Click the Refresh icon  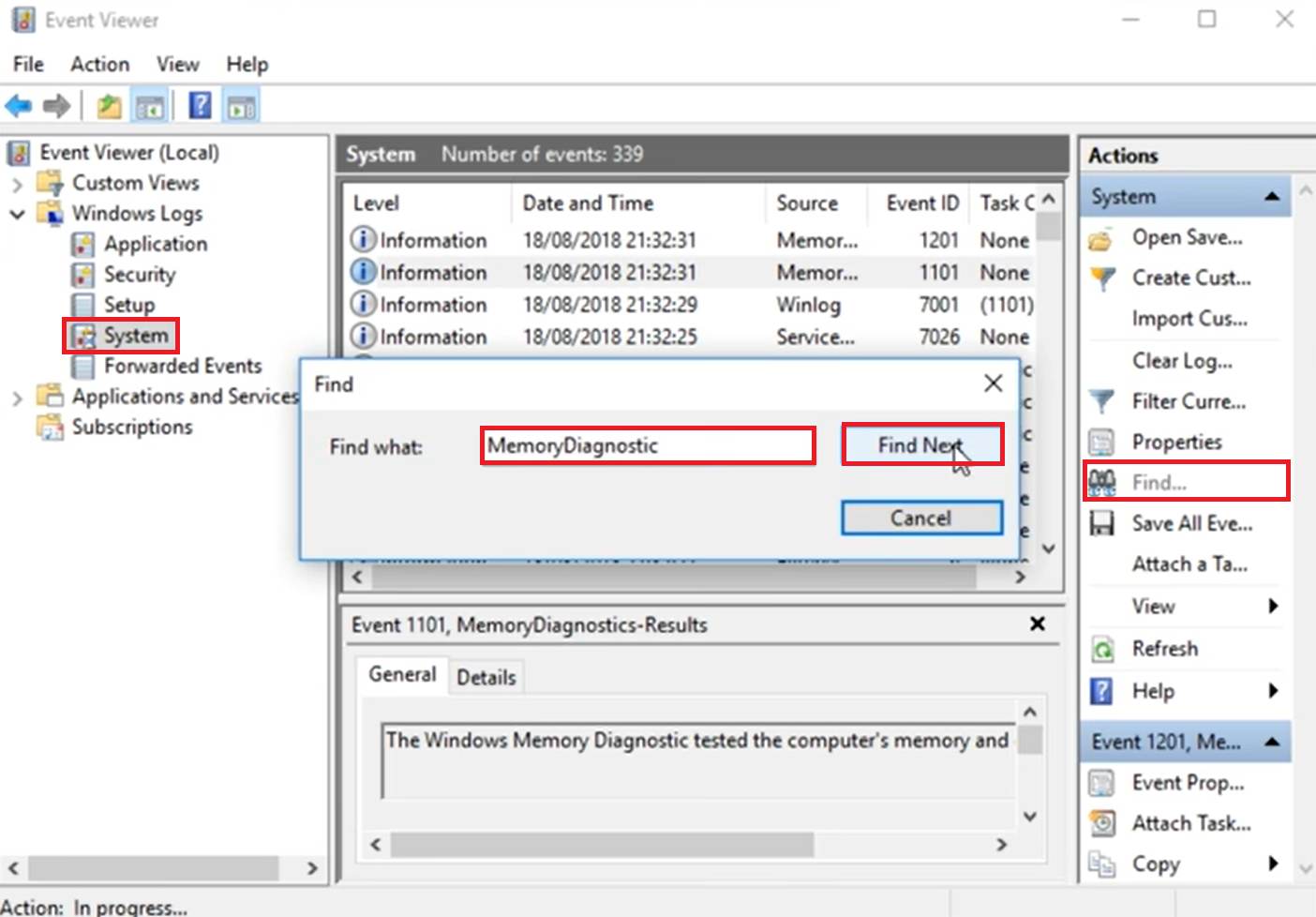coord(1101,648)
